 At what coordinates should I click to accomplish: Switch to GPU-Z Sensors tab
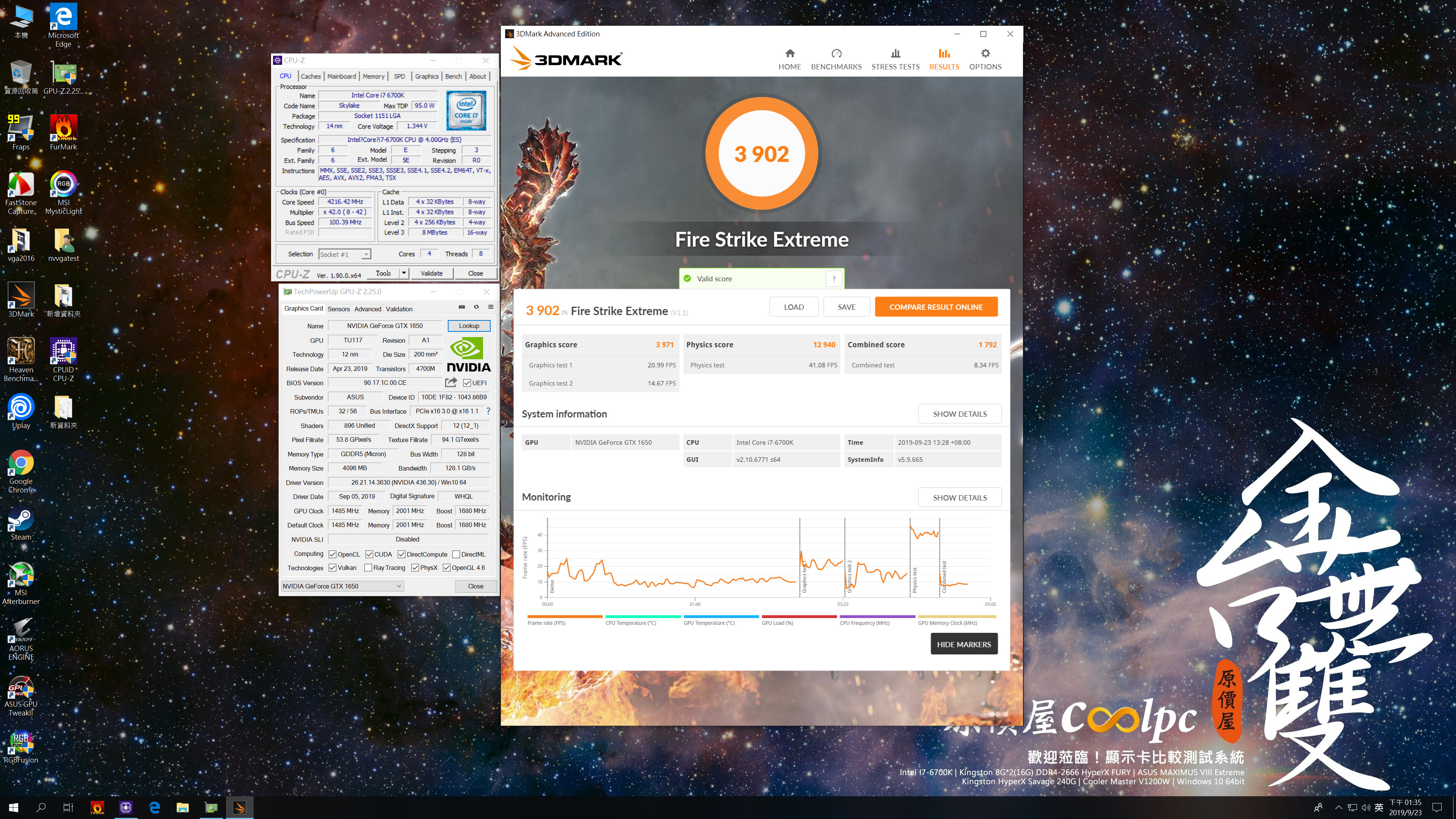pyautogui.click(x=339, y=309)
